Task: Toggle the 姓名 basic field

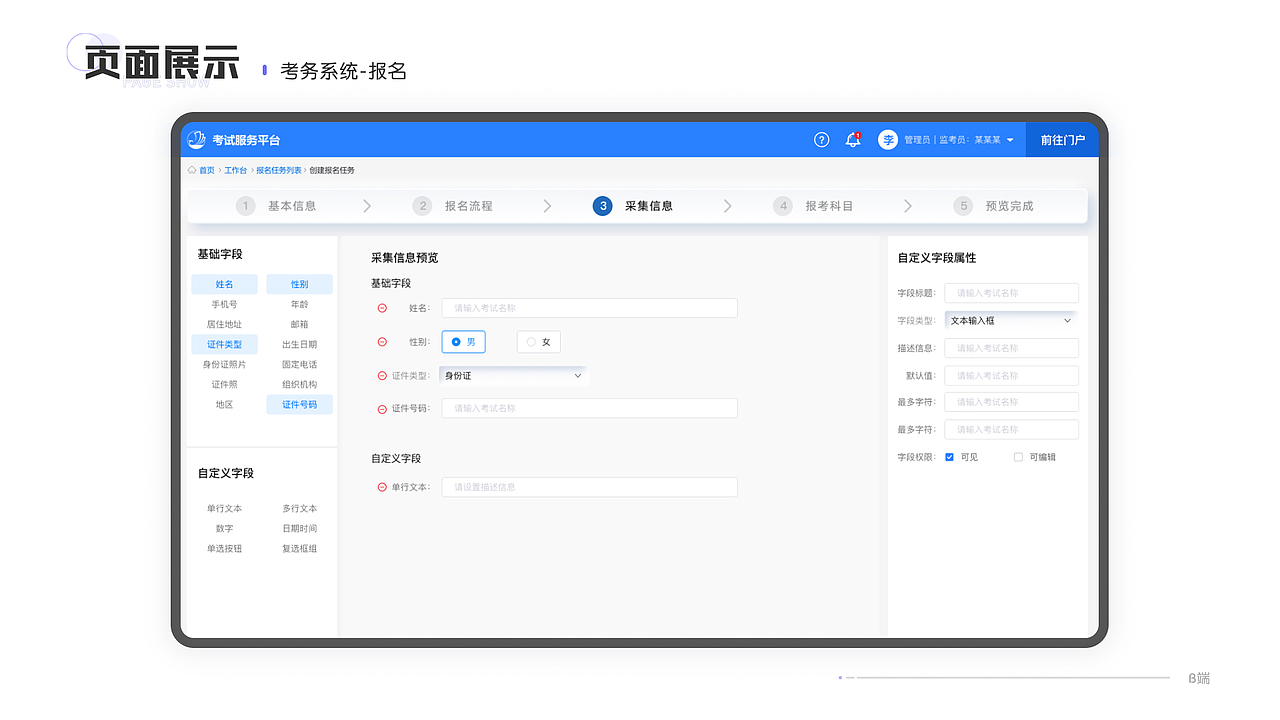Action: (x=224, y=284)
